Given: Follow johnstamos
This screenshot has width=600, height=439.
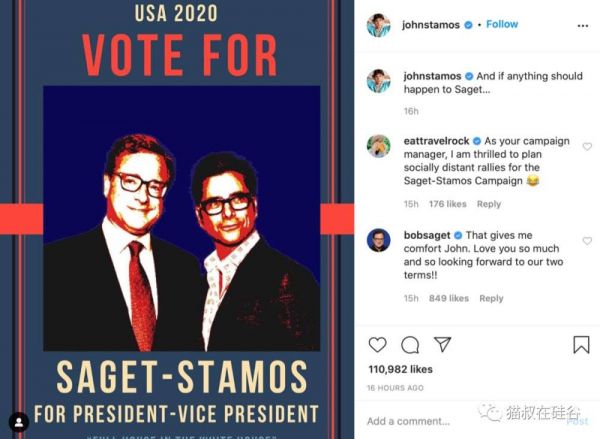Looking at the screenshot, I should tap(502, 24).
